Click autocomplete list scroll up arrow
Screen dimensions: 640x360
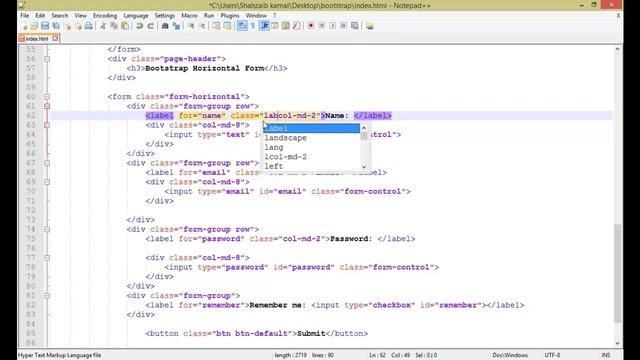364,128
